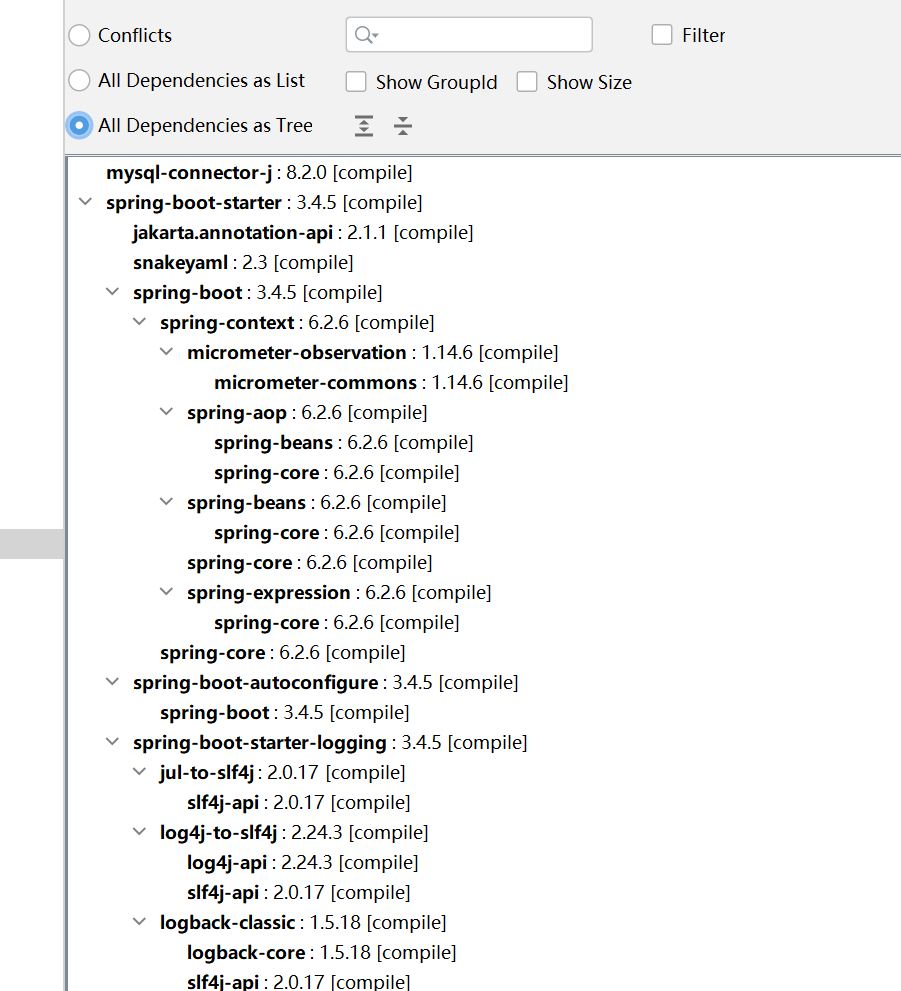
Task: Collapse the spring-boot-starter node
Action: (85, 202)
